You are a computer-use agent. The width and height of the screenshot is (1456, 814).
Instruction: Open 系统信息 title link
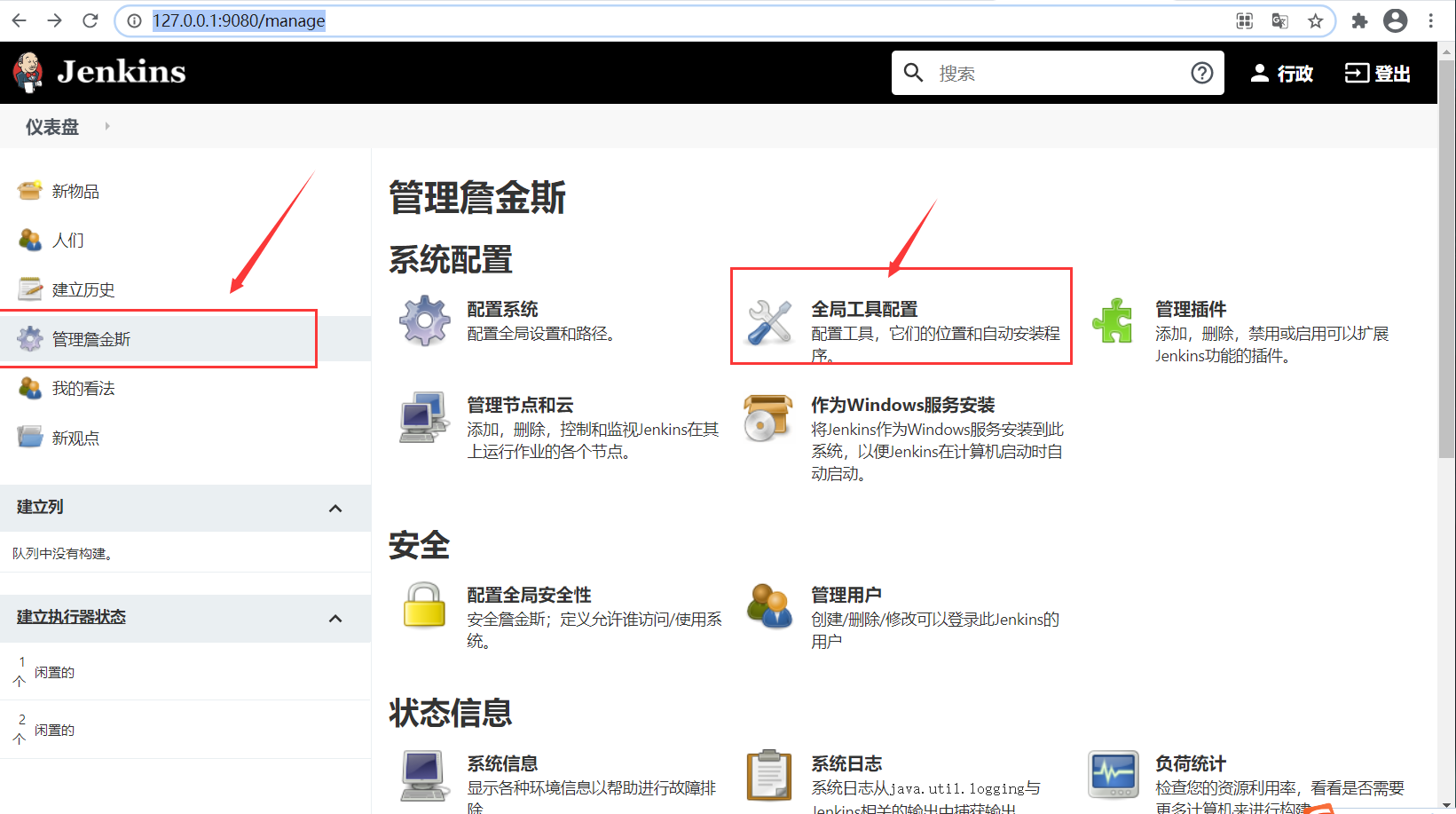[502, 763]
